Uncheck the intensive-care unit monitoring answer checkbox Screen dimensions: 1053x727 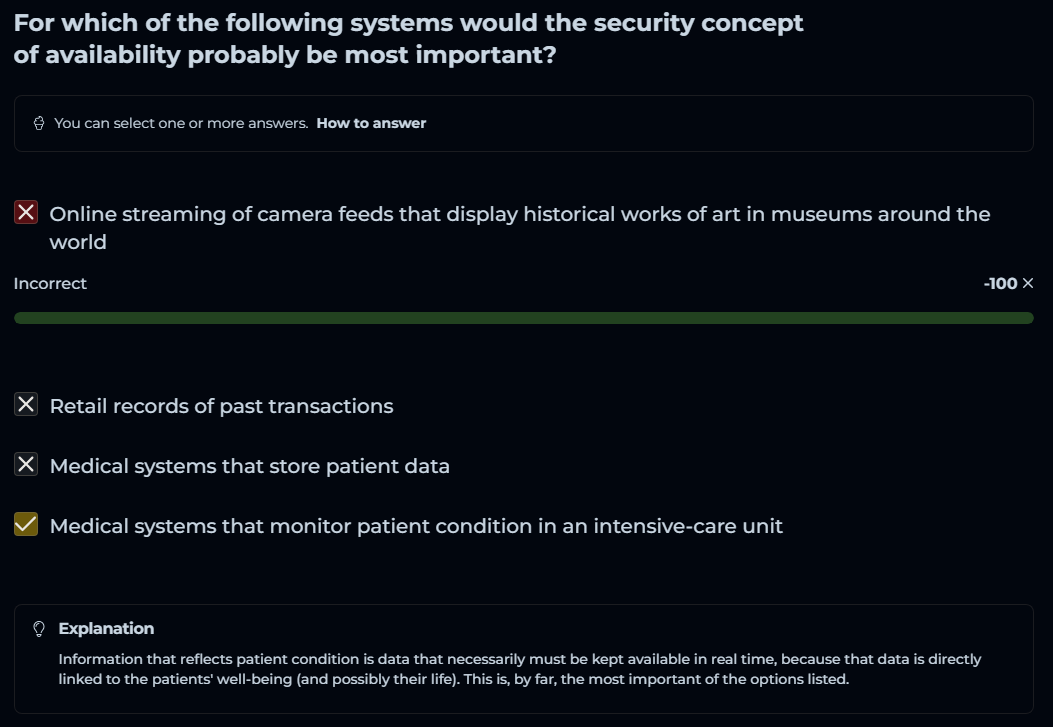(27, 525)
